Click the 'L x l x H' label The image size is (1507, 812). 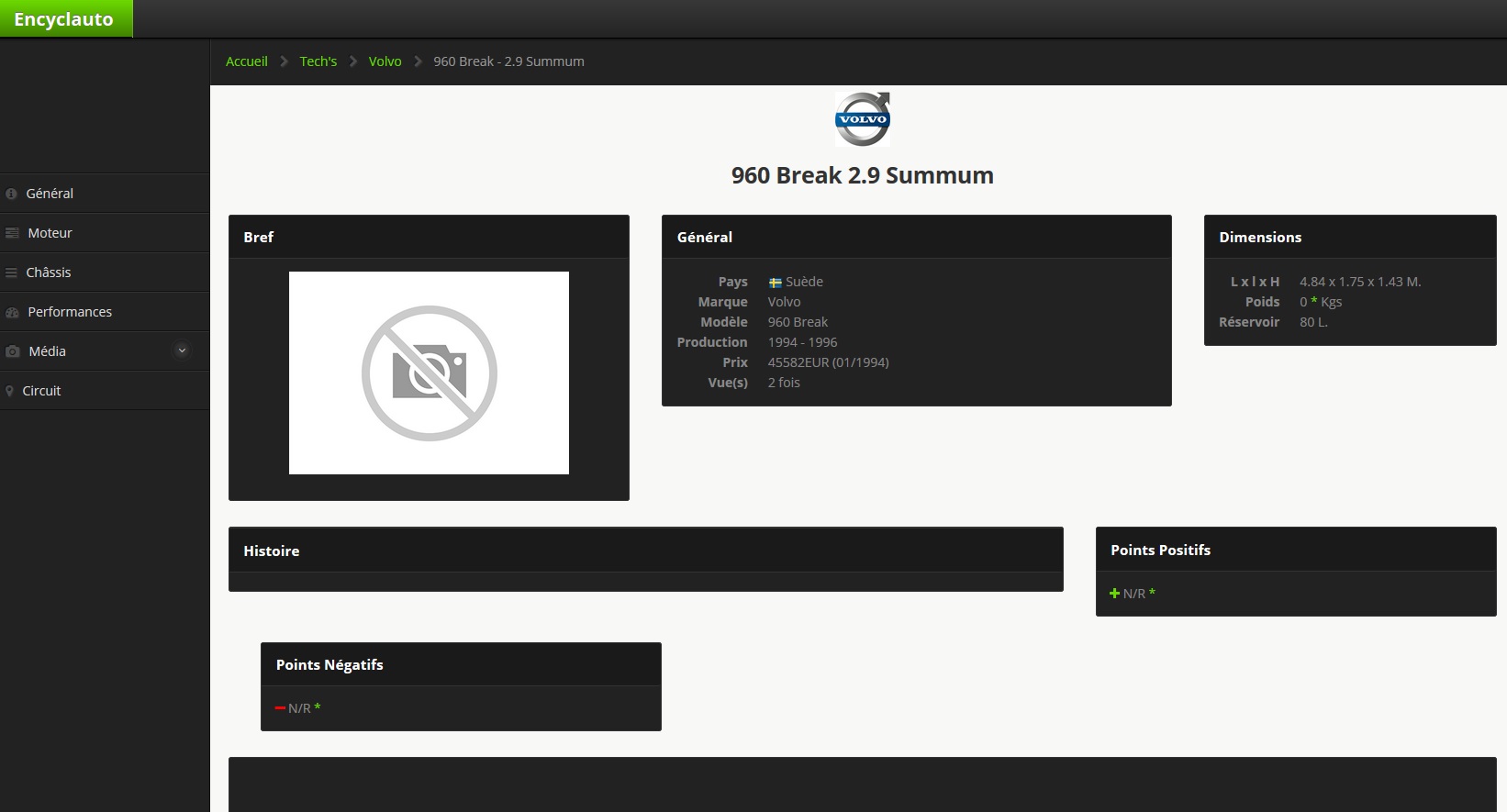[x=1255, y=282]
